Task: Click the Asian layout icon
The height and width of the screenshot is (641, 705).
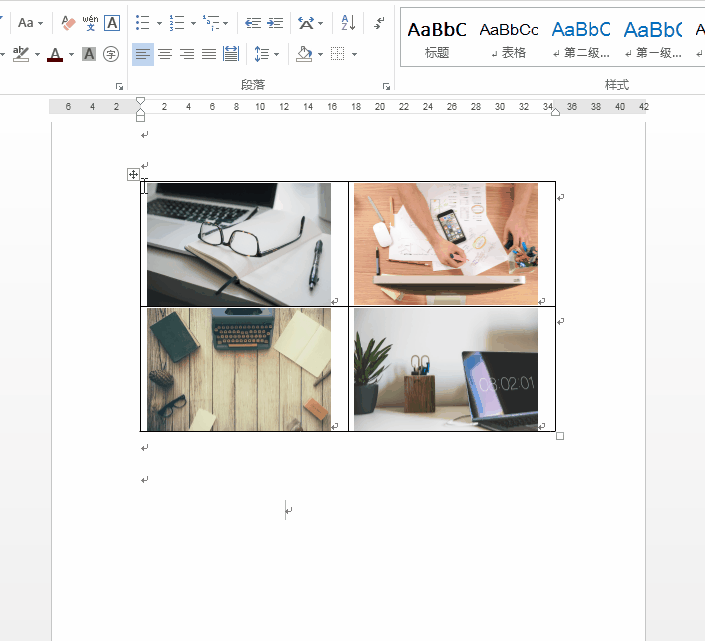Action: click(x=306, y=22)
